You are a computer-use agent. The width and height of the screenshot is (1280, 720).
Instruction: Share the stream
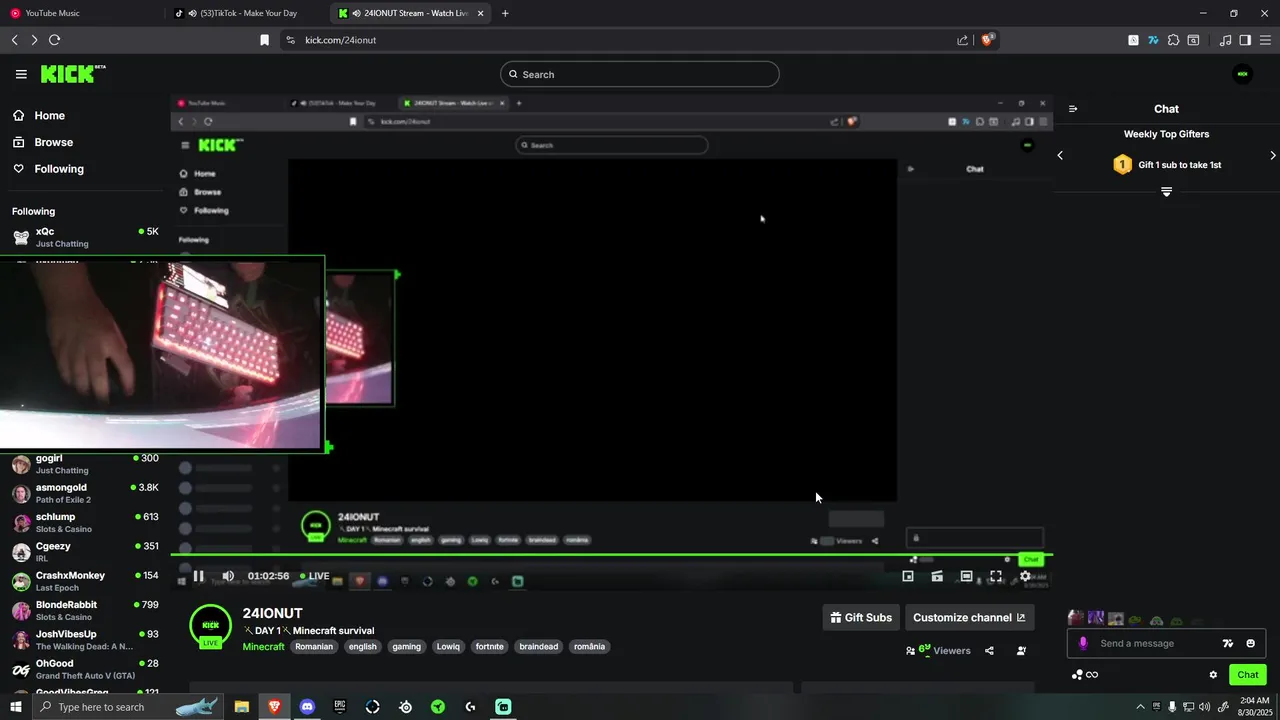(989, 651)
